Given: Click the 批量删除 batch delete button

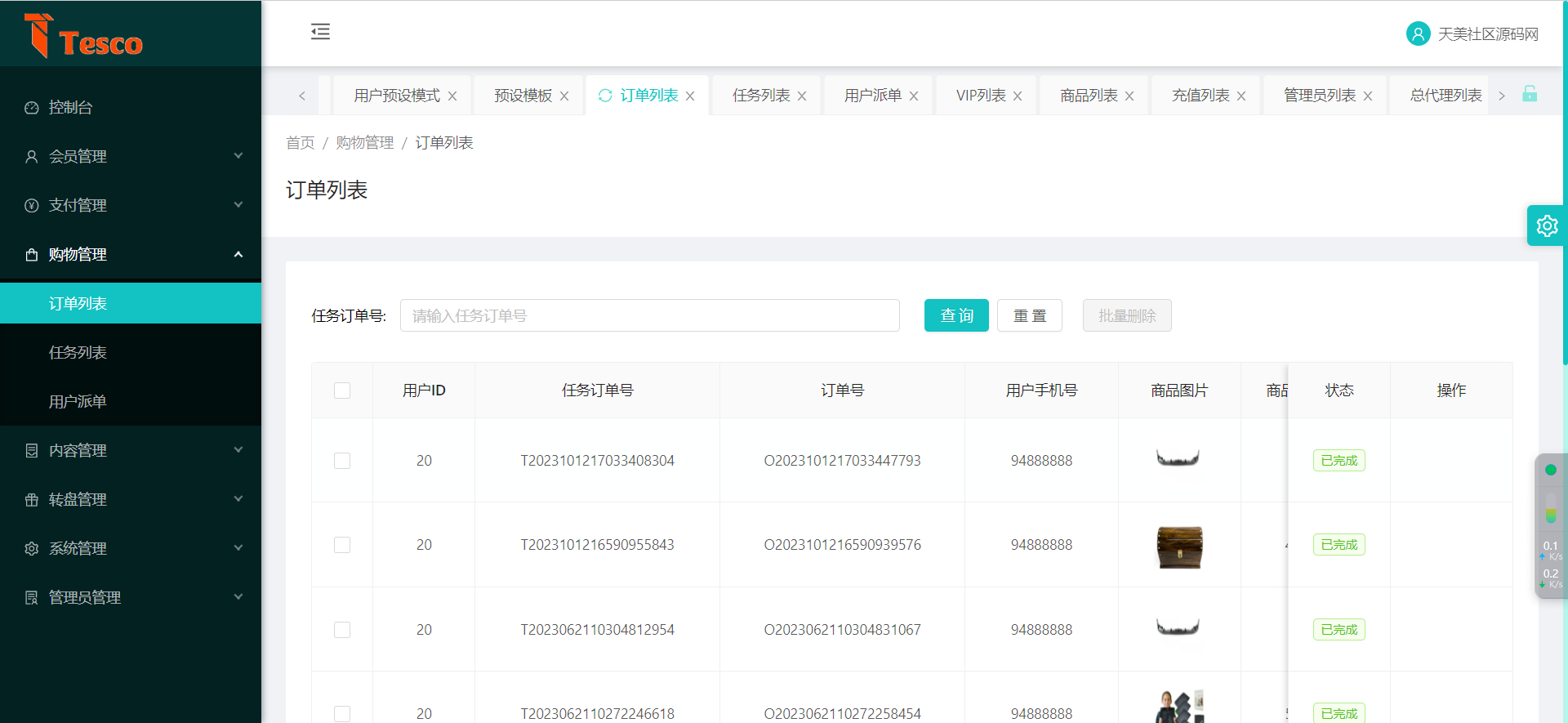Looking at the screenshot, I should 1127,315.
